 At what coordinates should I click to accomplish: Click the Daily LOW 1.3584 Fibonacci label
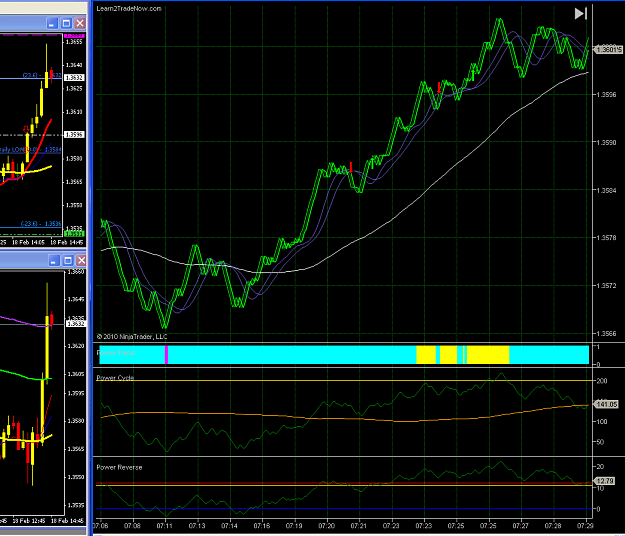click(x=30, y=150)
